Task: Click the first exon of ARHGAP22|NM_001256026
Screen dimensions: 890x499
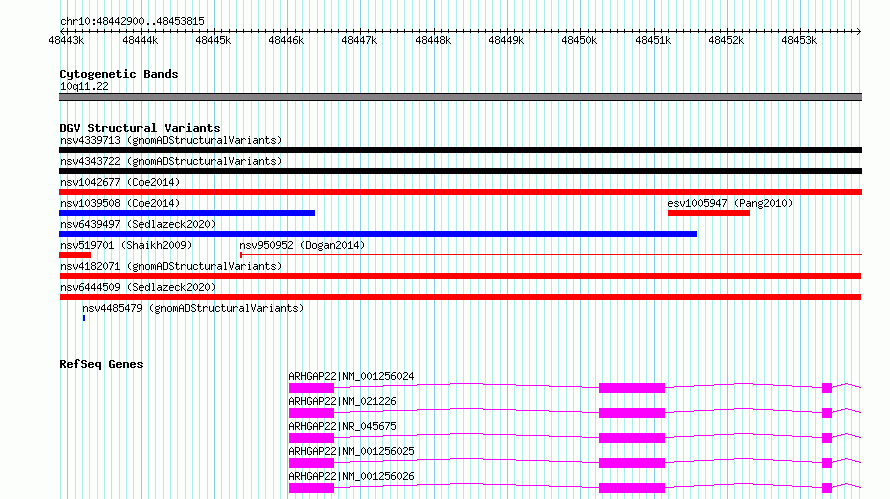Action: (312, 488)
